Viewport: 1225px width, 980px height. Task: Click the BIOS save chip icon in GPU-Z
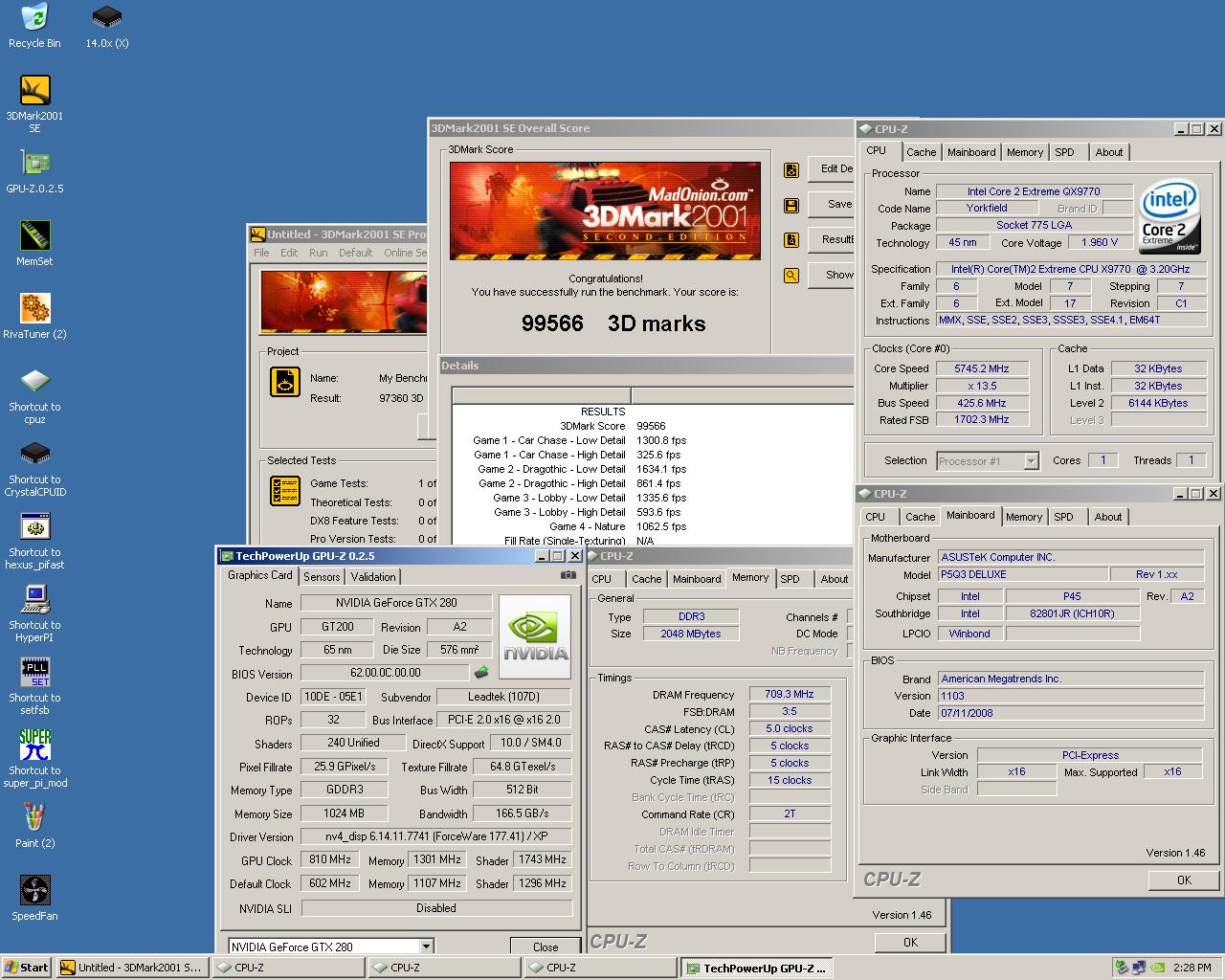point(481,674)
